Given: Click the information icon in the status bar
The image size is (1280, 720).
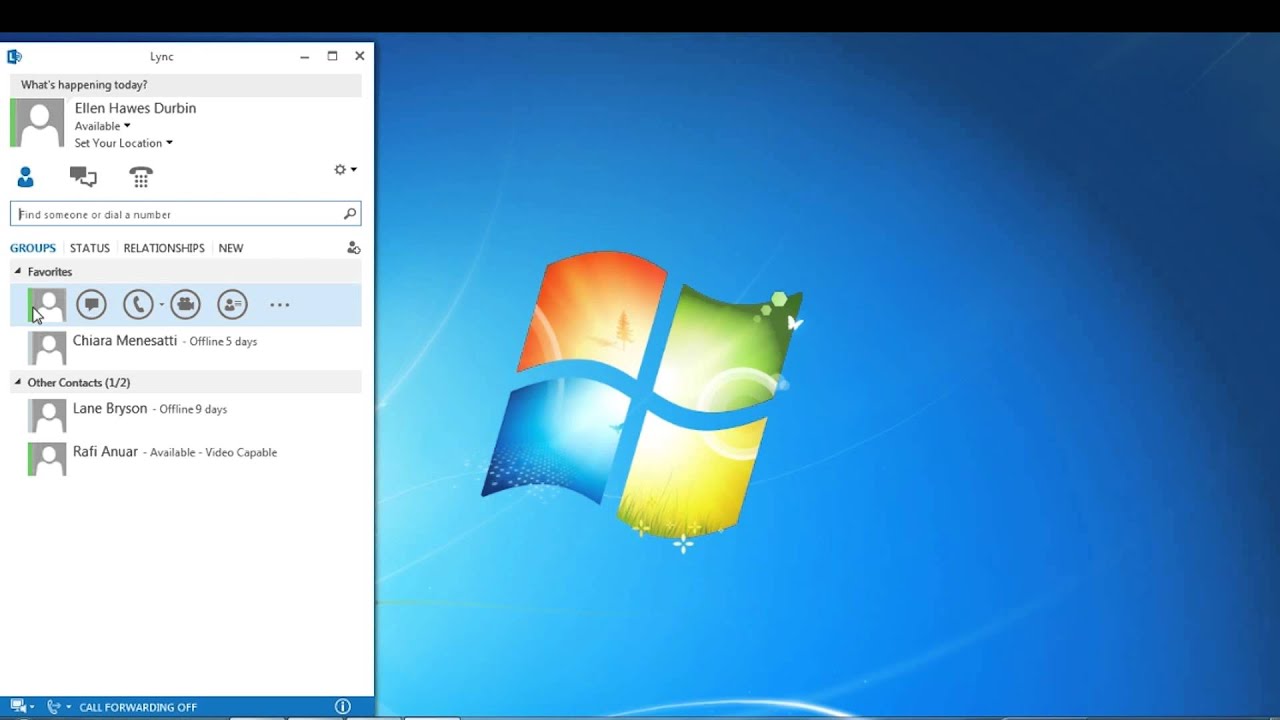Looking at the screenshot, I should coord(343,706).
